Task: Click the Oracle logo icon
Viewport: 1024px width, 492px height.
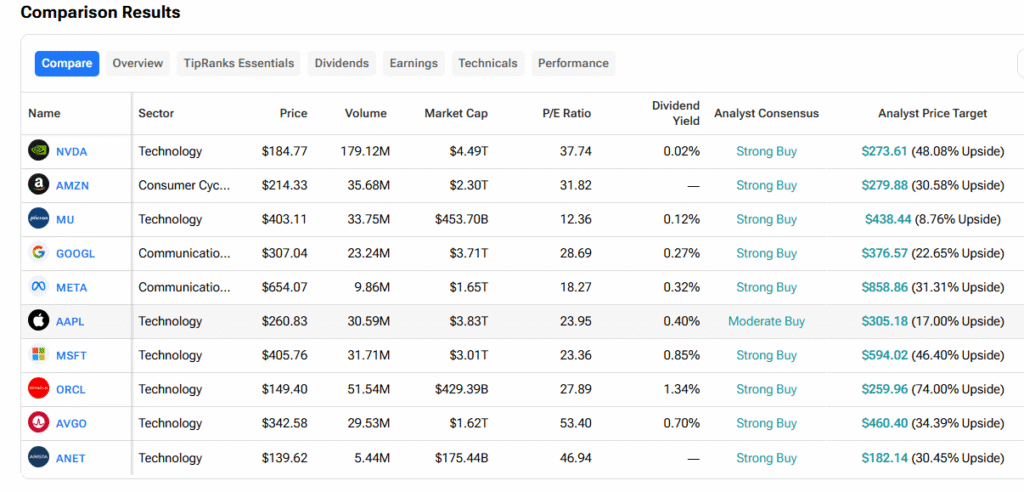Action: 39,389
